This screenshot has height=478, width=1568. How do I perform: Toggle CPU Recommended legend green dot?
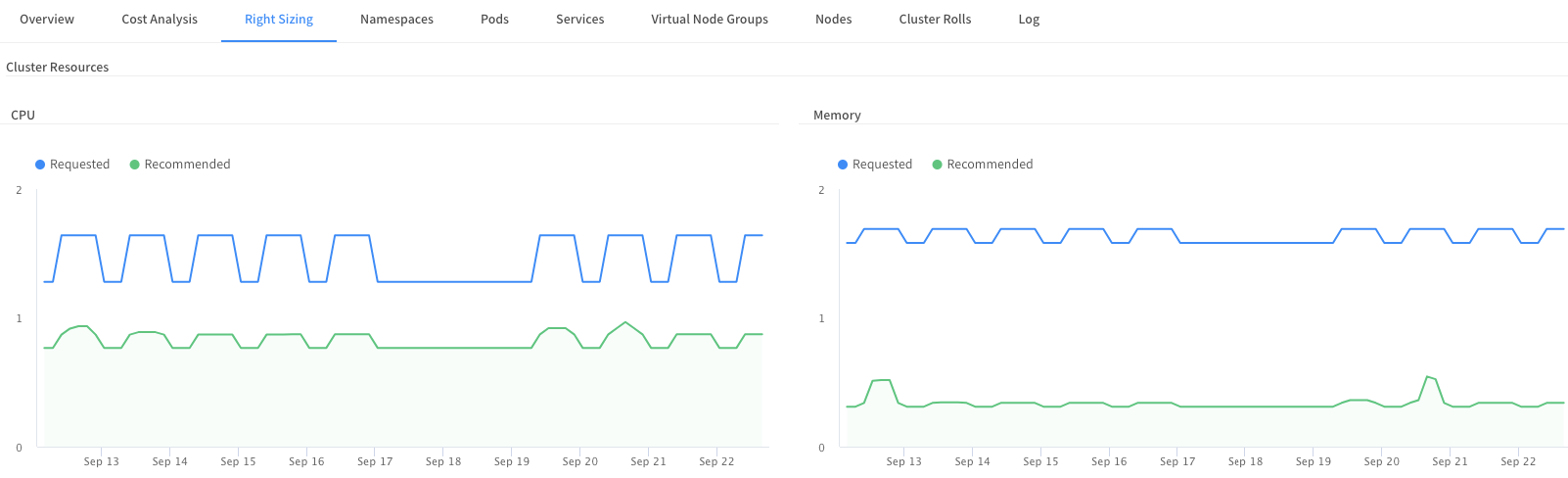(x=135, y=165)
